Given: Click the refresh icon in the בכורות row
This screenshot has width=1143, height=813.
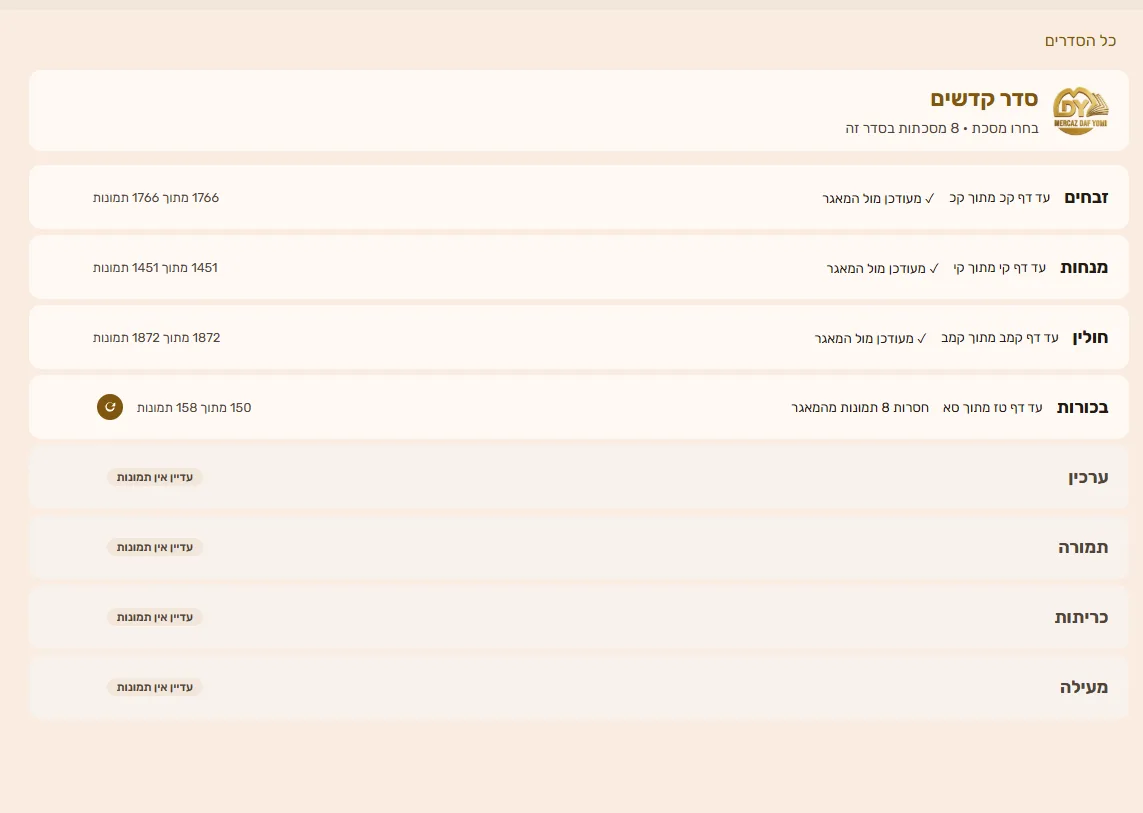Looking at the screenshot, I should 110,407.
